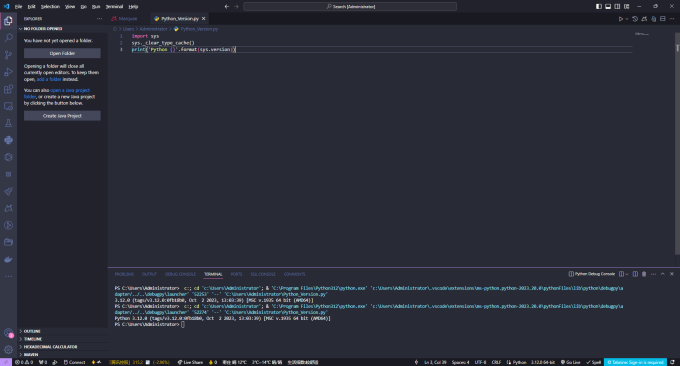Click the Open Folder button
Image resolution: width=680 pixels, height=366 pixels.
[x=62, y=53]
